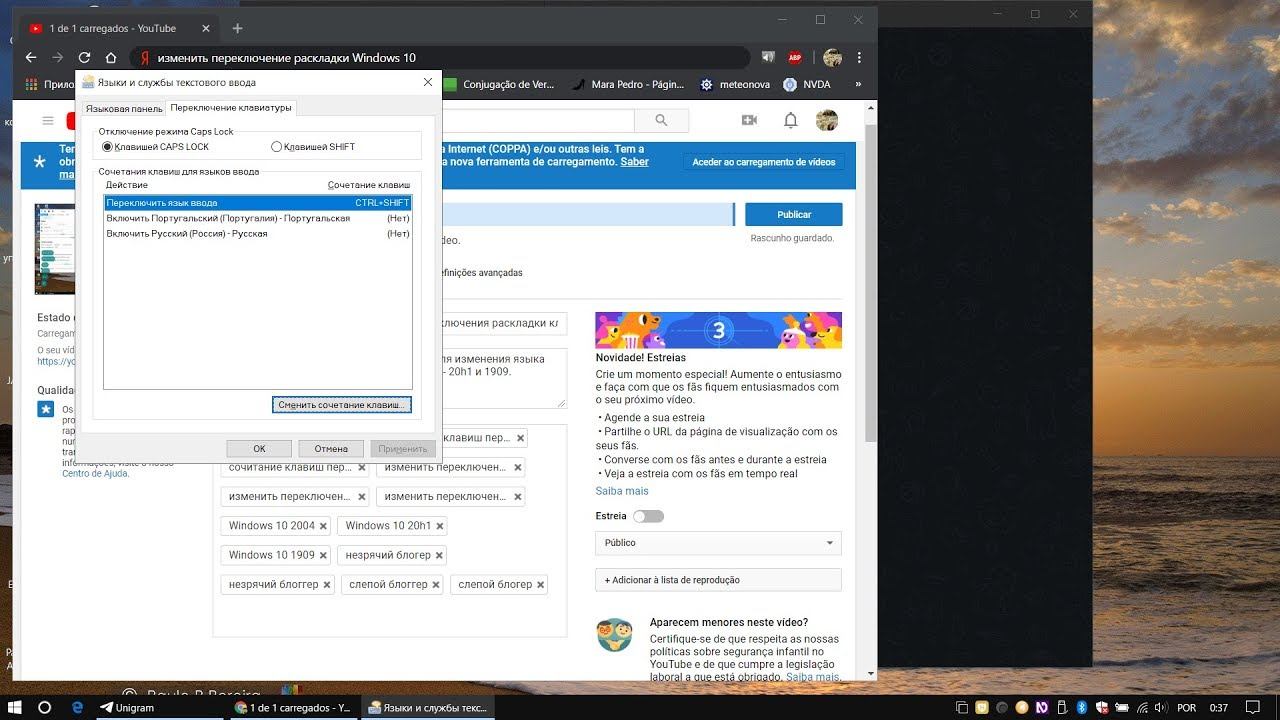Open the Chrome three-dot menu
The height and width of the screenshot is (720, 1280).
coord(859,58)
